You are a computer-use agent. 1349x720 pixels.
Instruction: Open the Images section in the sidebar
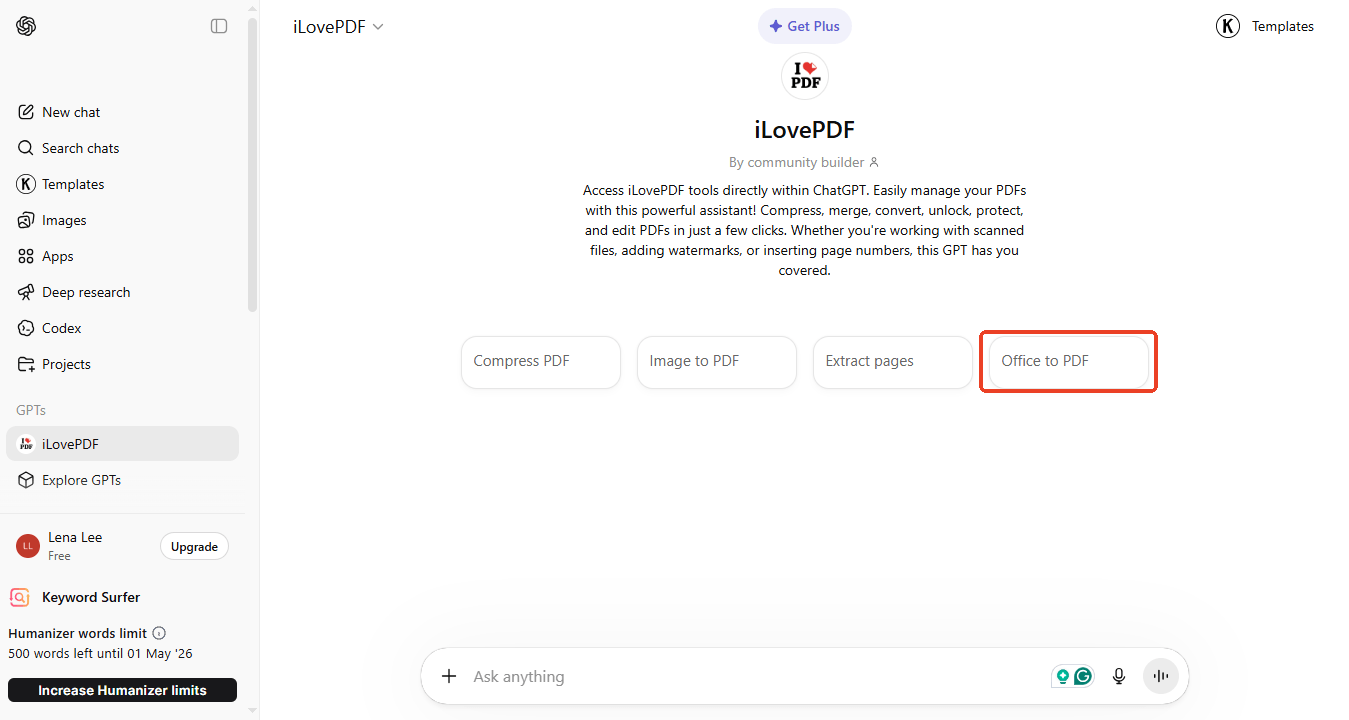[64, 219]
